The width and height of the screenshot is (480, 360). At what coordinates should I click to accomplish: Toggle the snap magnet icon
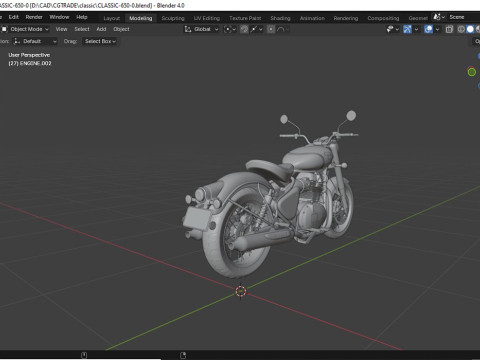coord(244,29)
